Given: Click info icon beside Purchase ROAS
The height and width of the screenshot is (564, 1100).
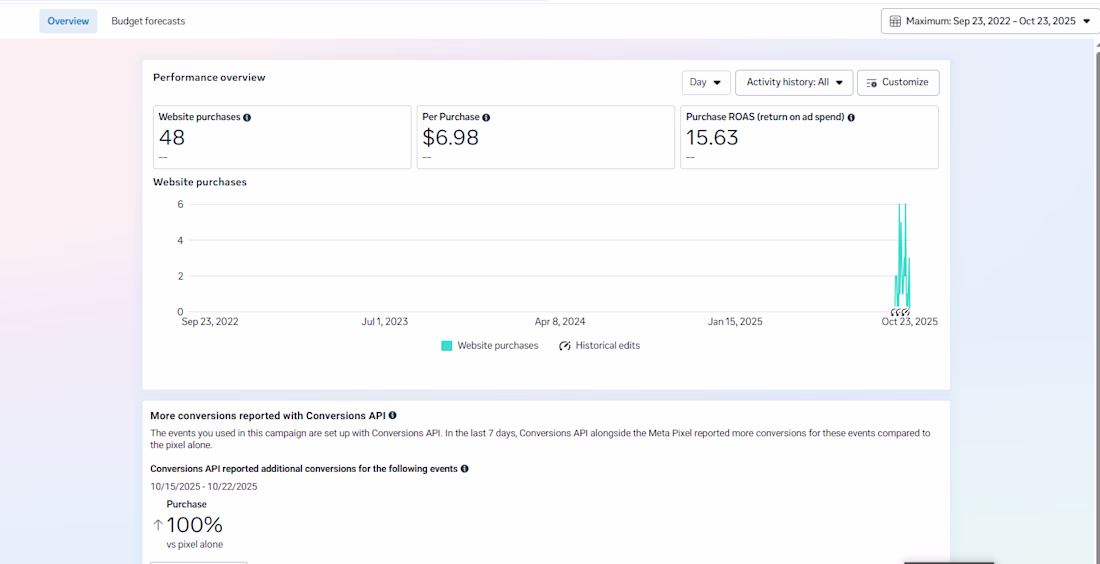Looking at the screenshot, I should coord(851,117).
